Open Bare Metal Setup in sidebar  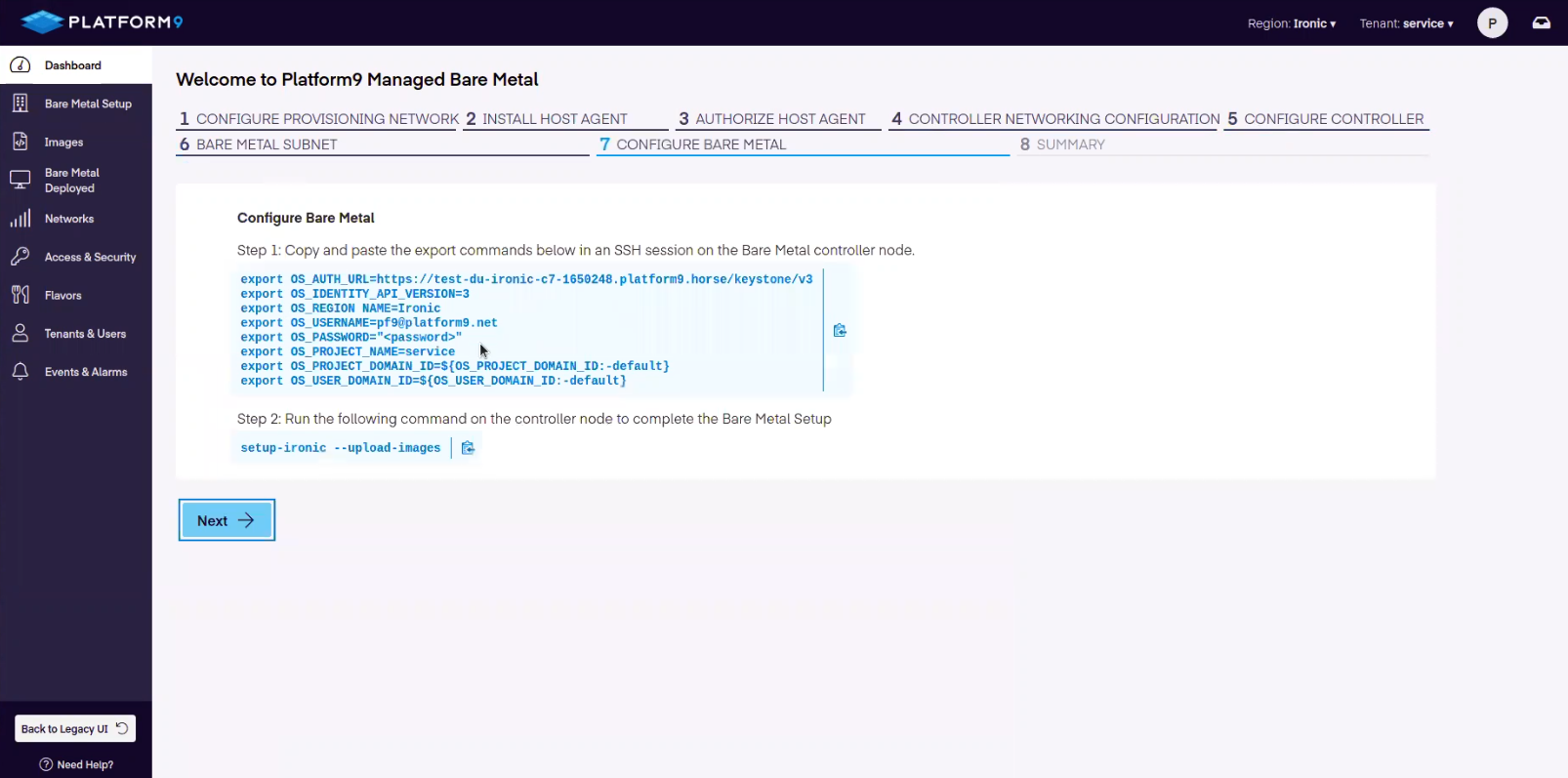click(76, 103)
